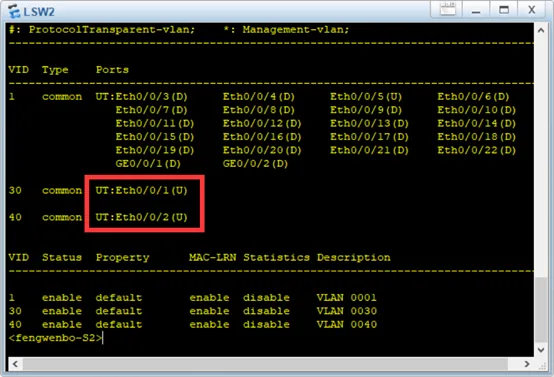The width and height of the screenshot is (554, 377).
Task: Click the Eth0/0/7(D) port entry
Action: pyautogui.click(x=152, y=110)
